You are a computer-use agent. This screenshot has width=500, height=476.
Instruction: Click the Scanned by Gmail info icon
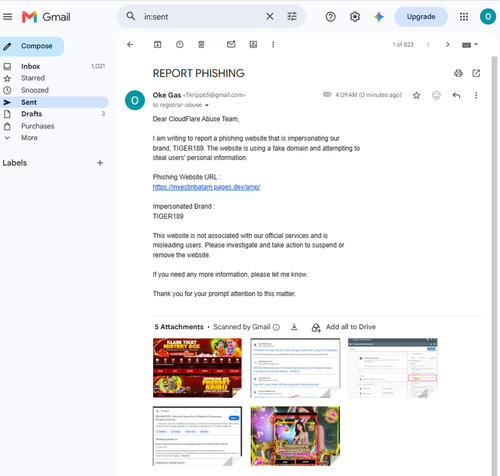(x=276, y=327)
